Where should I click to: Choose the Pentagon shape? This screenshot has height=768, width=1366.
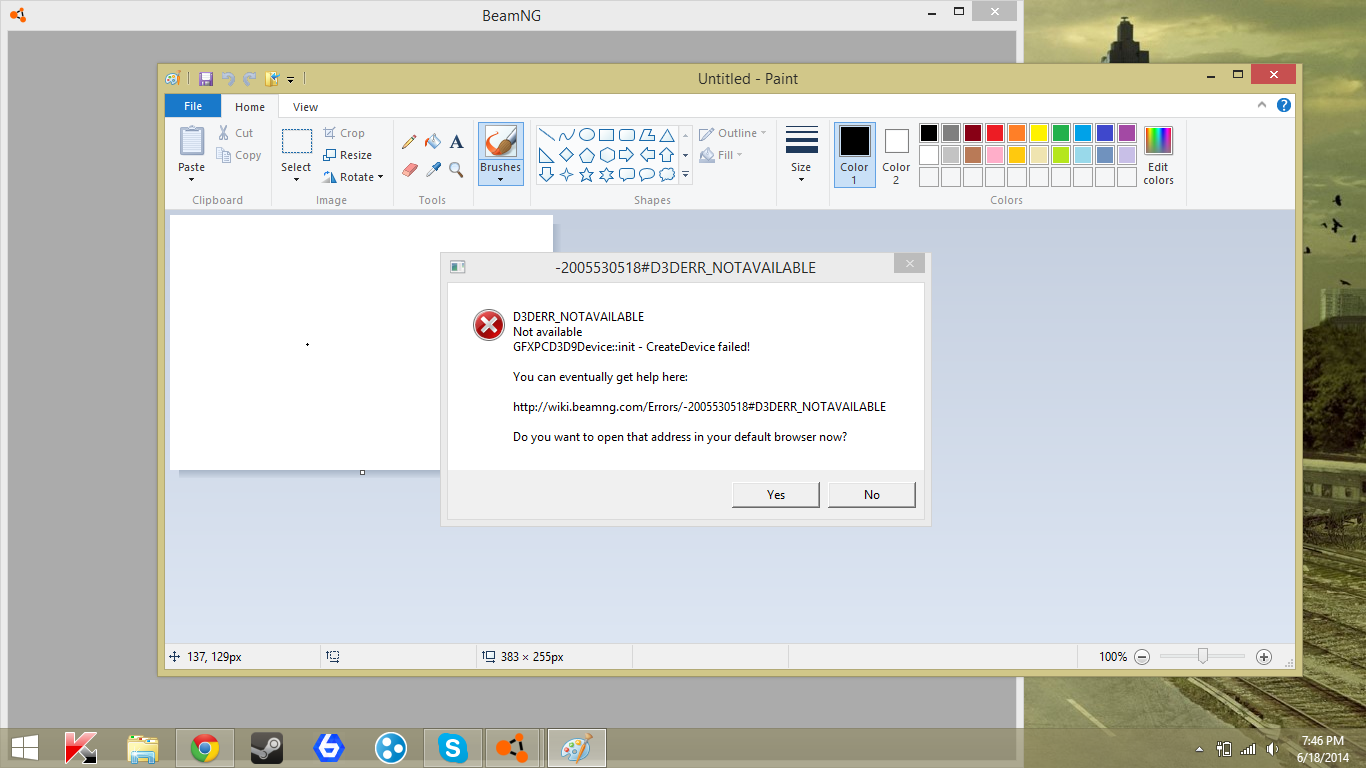coord(586,155)
